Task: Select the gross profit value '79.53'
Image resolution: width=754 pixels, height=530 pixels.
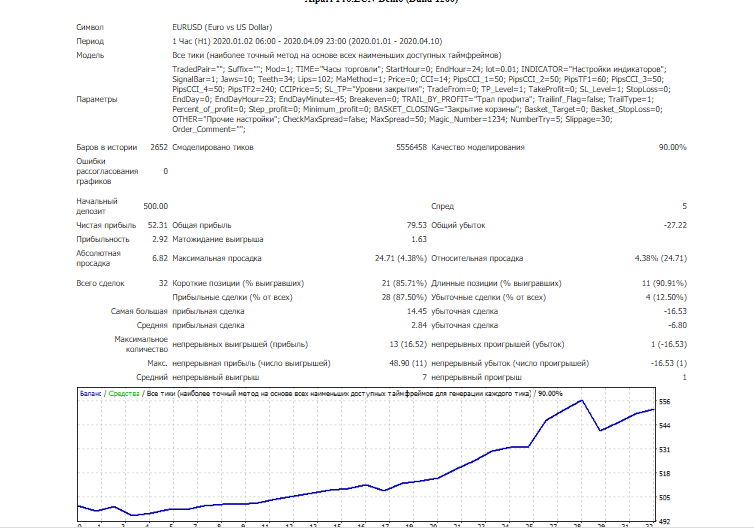Action: click(416, 225)
